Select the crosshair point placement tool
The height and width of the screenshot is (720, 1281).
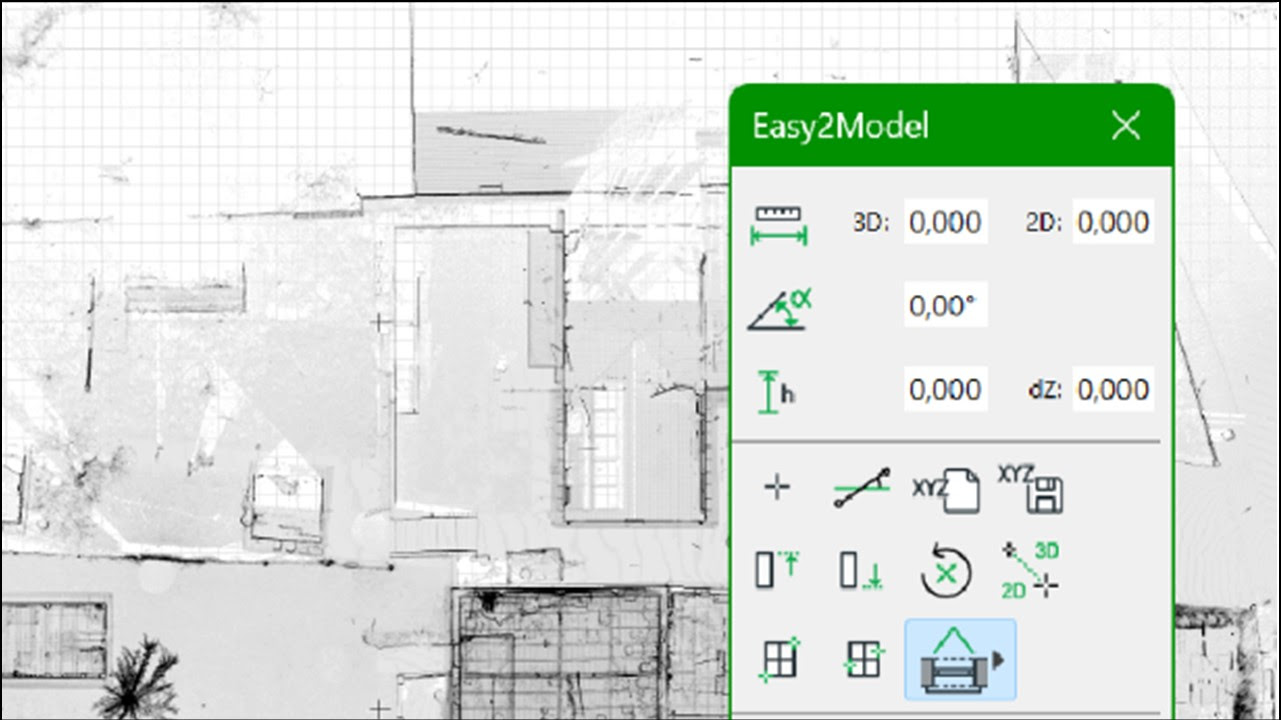tap(777, 487)
